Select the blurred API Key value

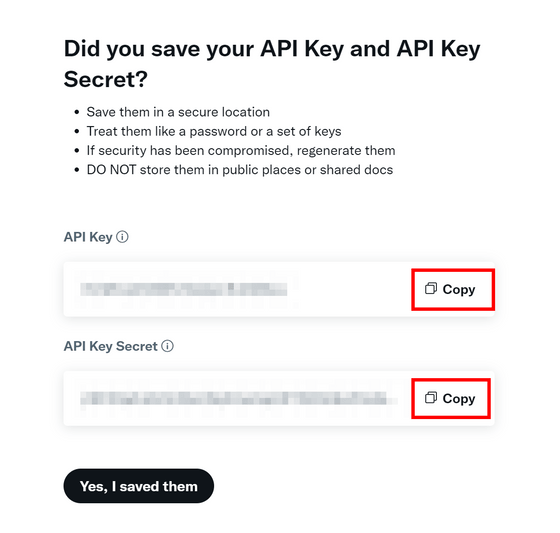tap(184, 289)
